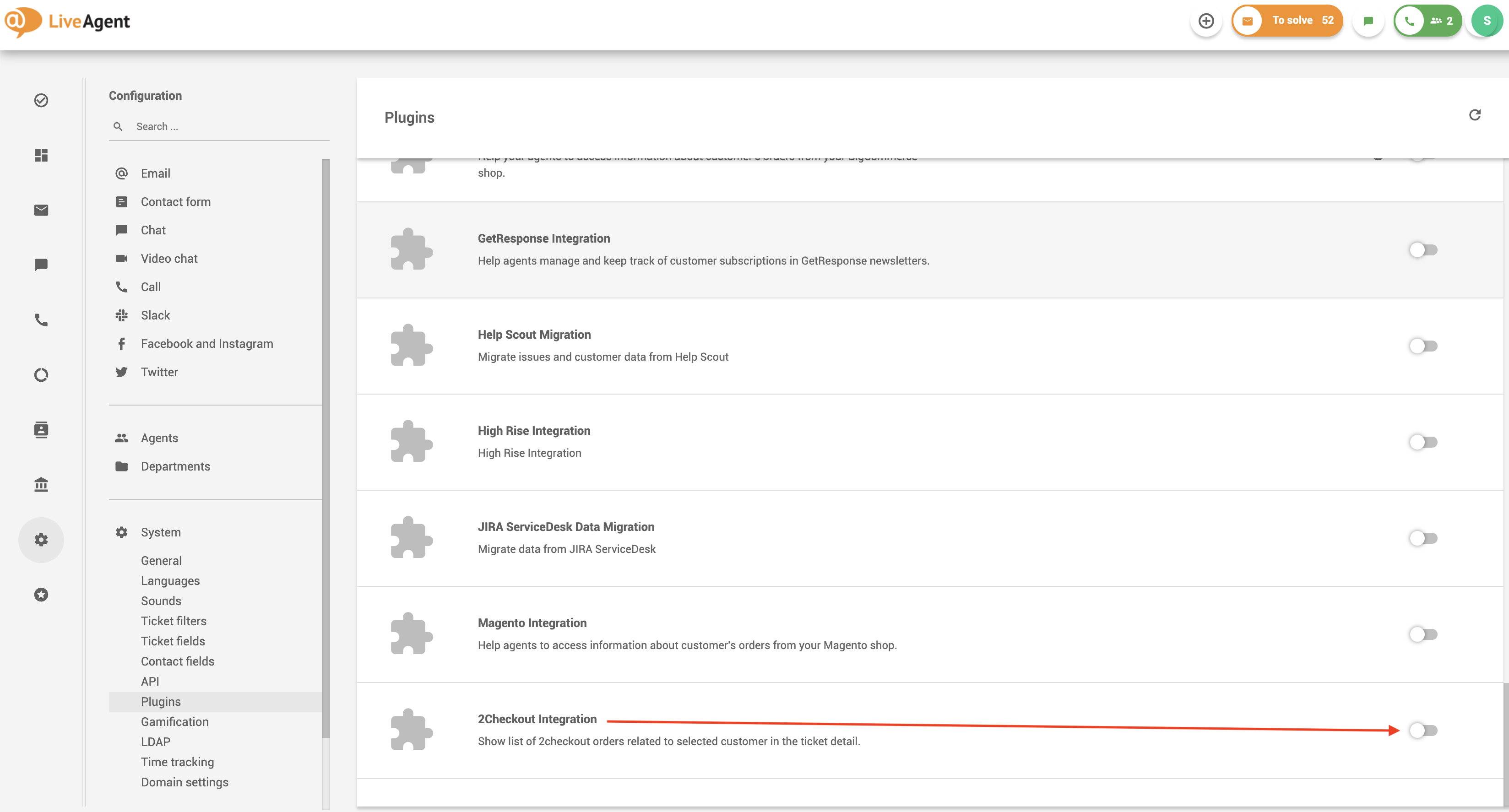Click the High Rise Integration puzzle icon

tap(411, 442)
